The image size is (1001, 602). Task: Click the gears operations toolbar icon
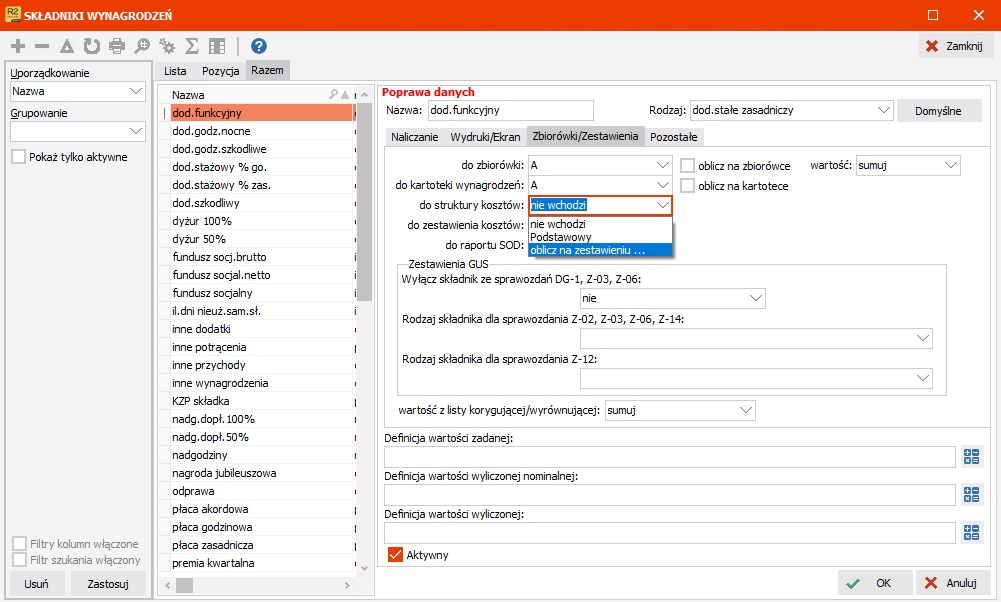[167, 46]
